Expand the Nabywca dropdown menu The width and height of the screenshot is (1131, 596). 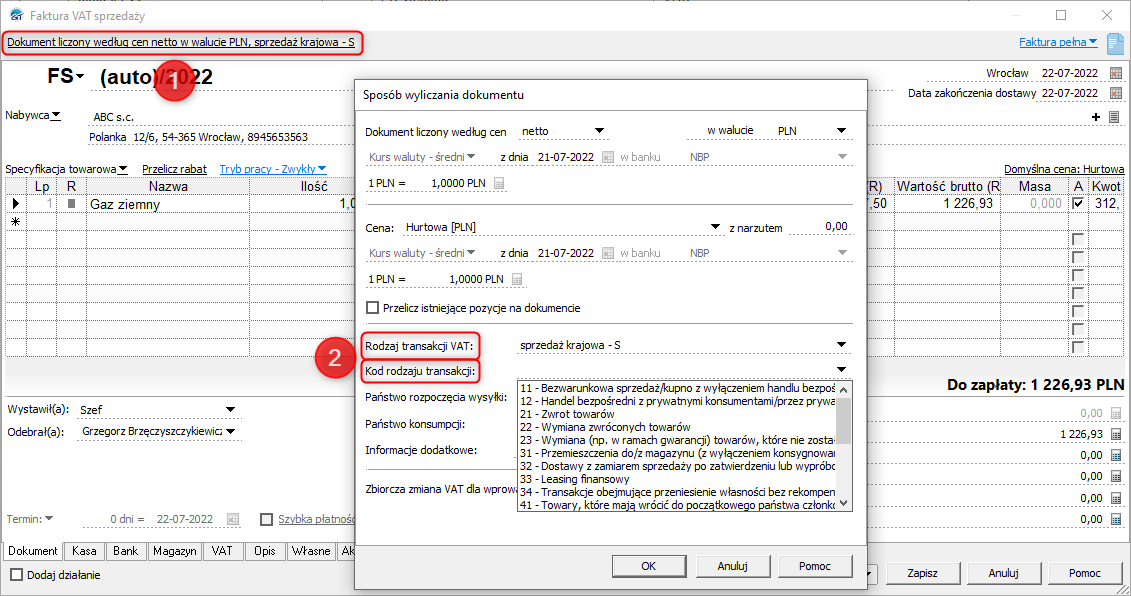pyautogui.click(x=56, y=115)
